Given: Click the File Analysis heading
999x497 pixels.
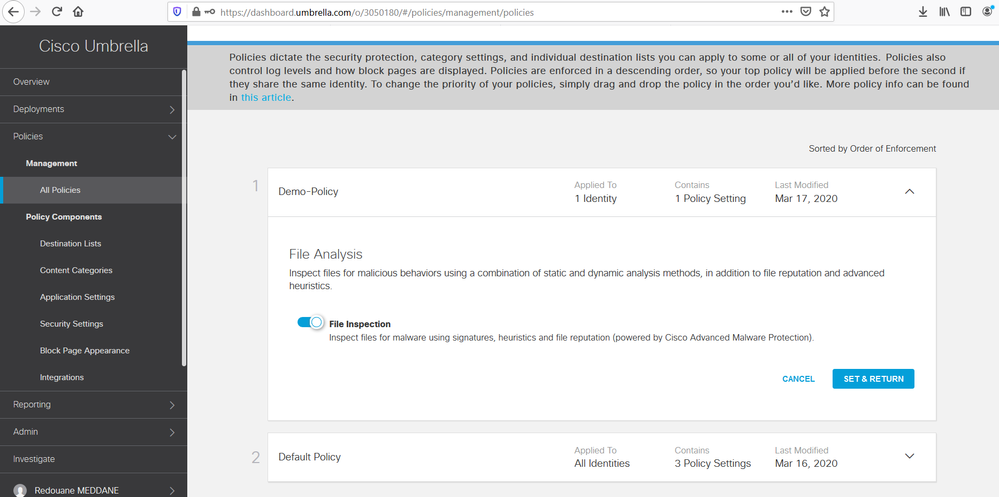Looking at the screenshot, I should 326,254.
